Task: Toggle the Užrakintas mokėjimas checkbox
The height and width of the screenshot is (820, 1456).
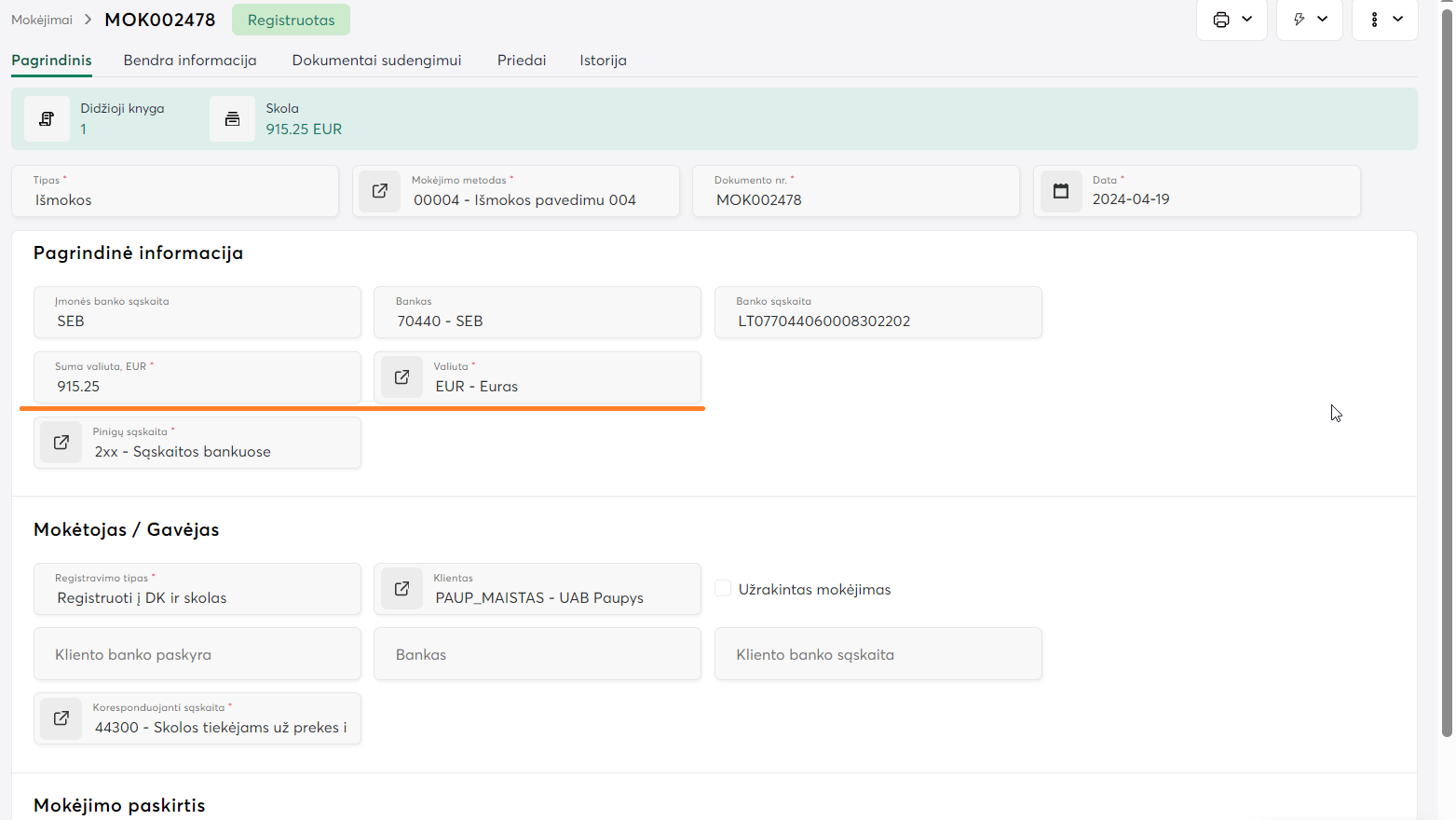Action: point(723,588)
